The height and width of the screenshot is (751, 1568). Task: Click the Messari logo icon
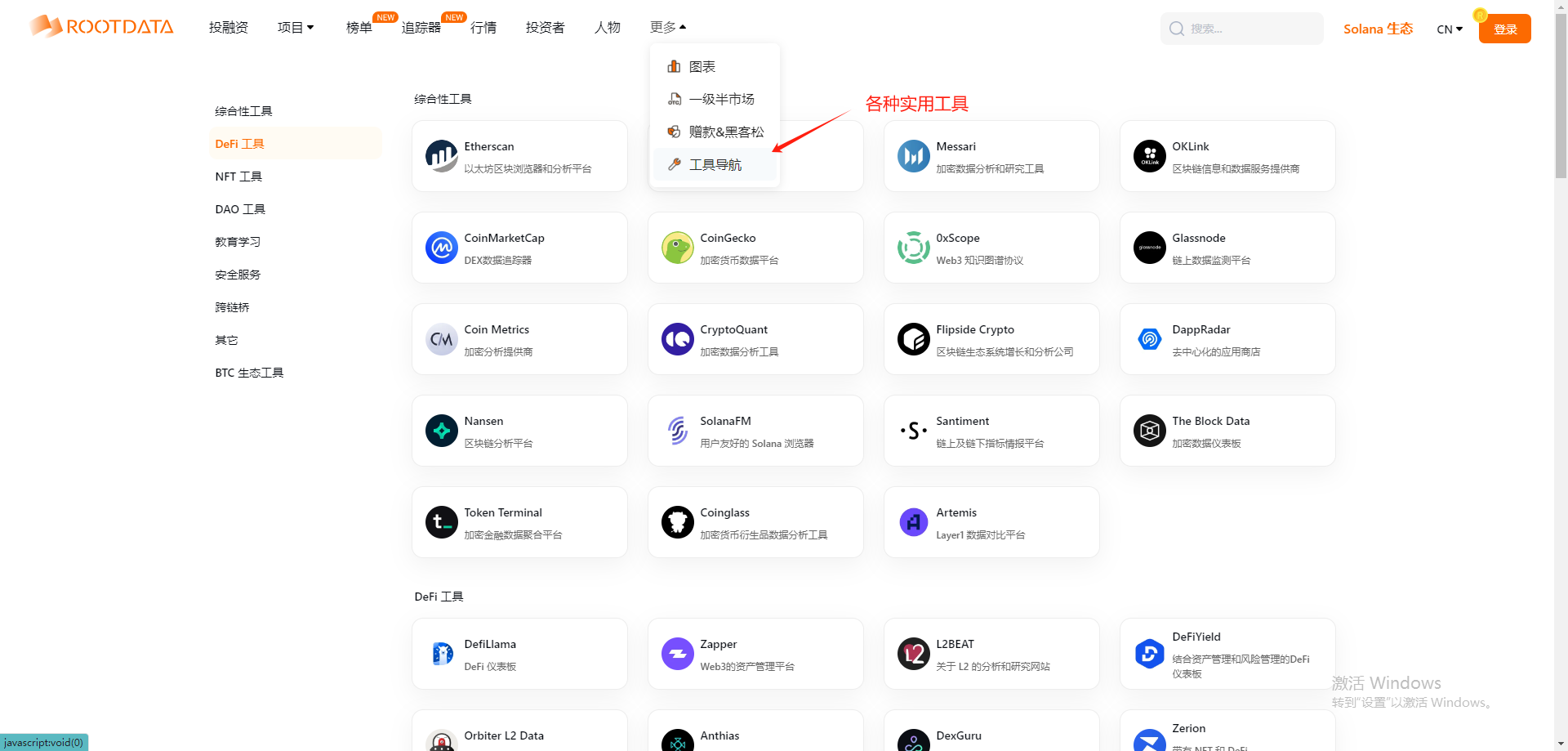click(914, 156)
